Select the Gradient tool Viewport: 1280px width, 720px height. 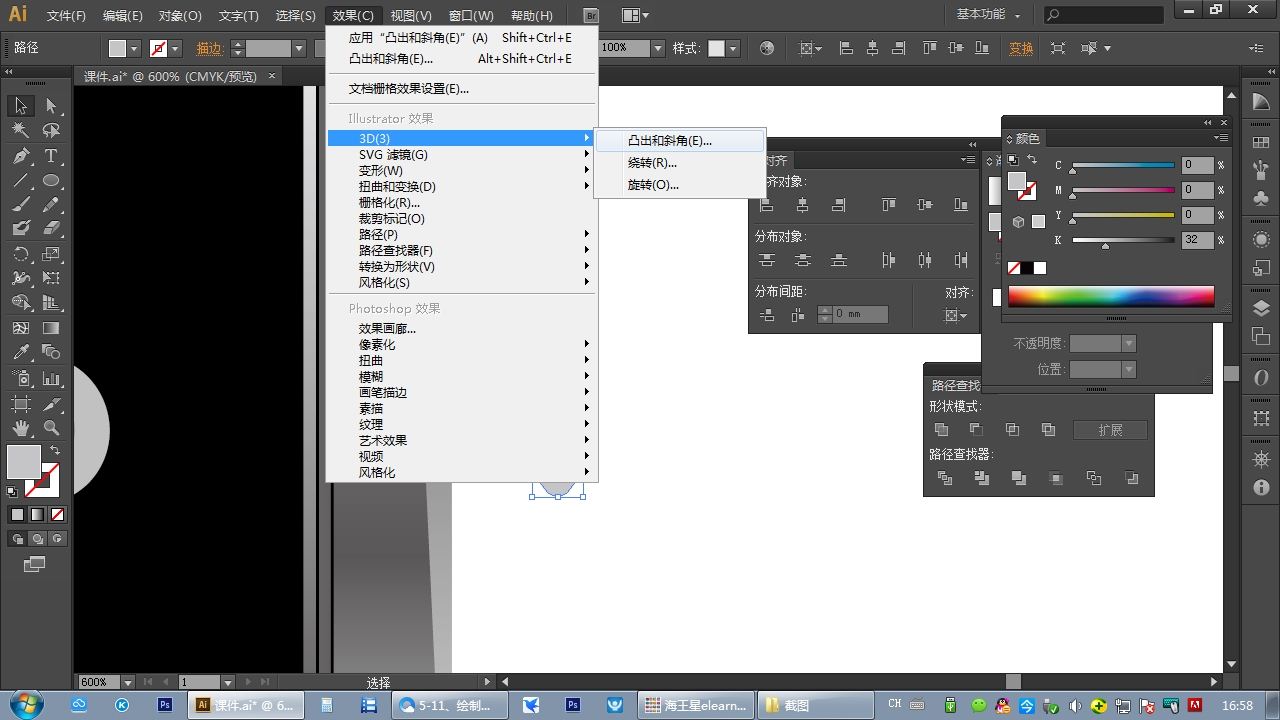pos(51,328)
